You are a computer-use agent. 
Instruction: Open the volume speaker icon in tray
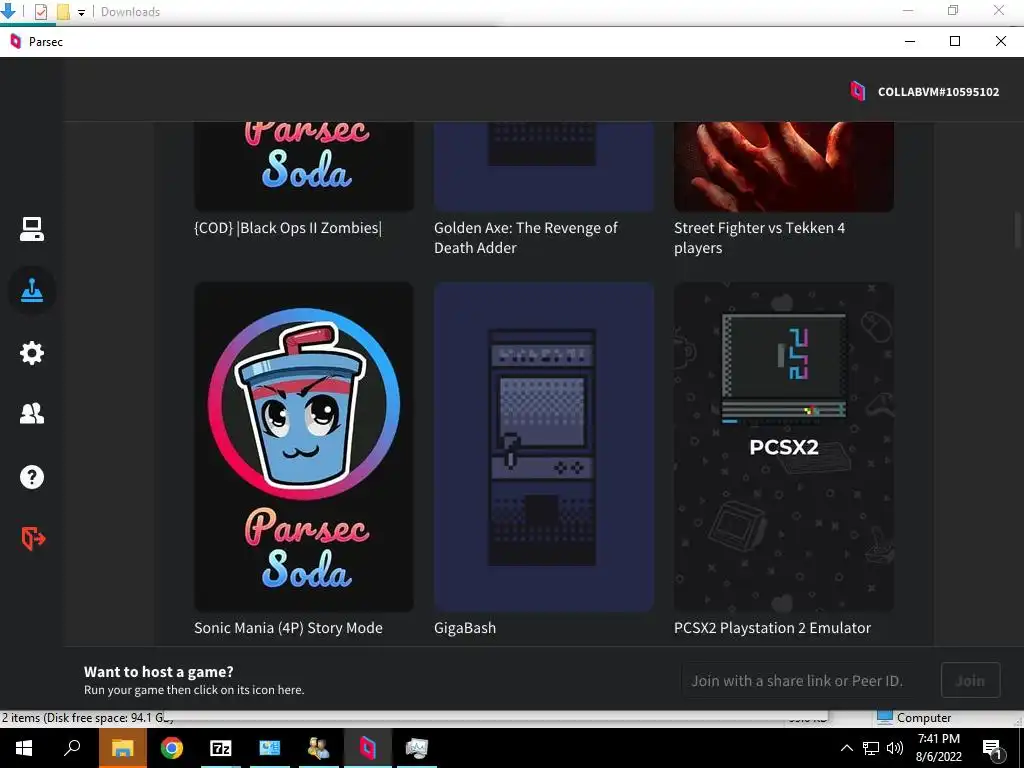[895, 748]
